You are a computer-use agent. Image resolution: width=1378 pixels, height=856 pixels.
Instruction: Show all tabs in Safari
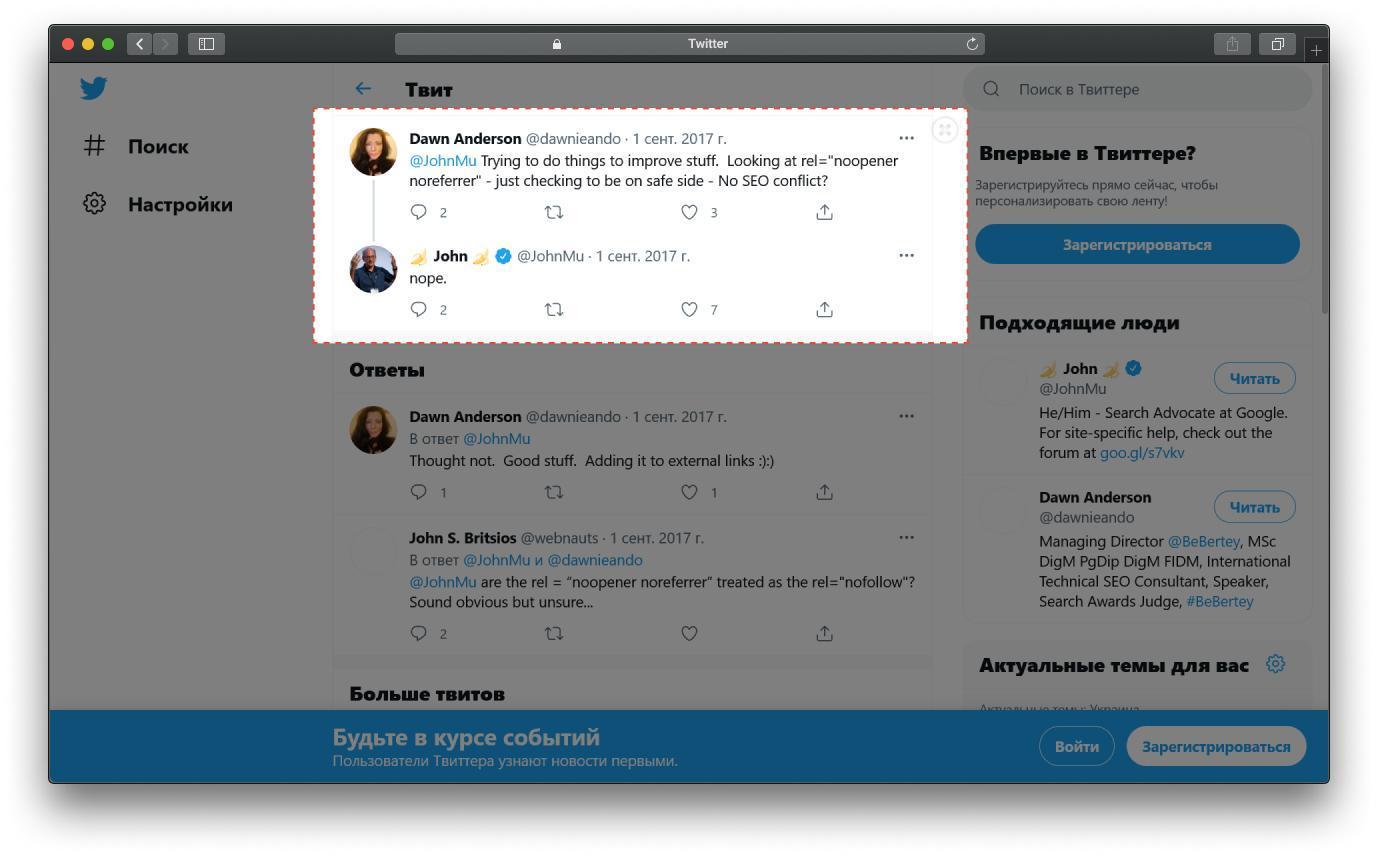click(1277, 44)
